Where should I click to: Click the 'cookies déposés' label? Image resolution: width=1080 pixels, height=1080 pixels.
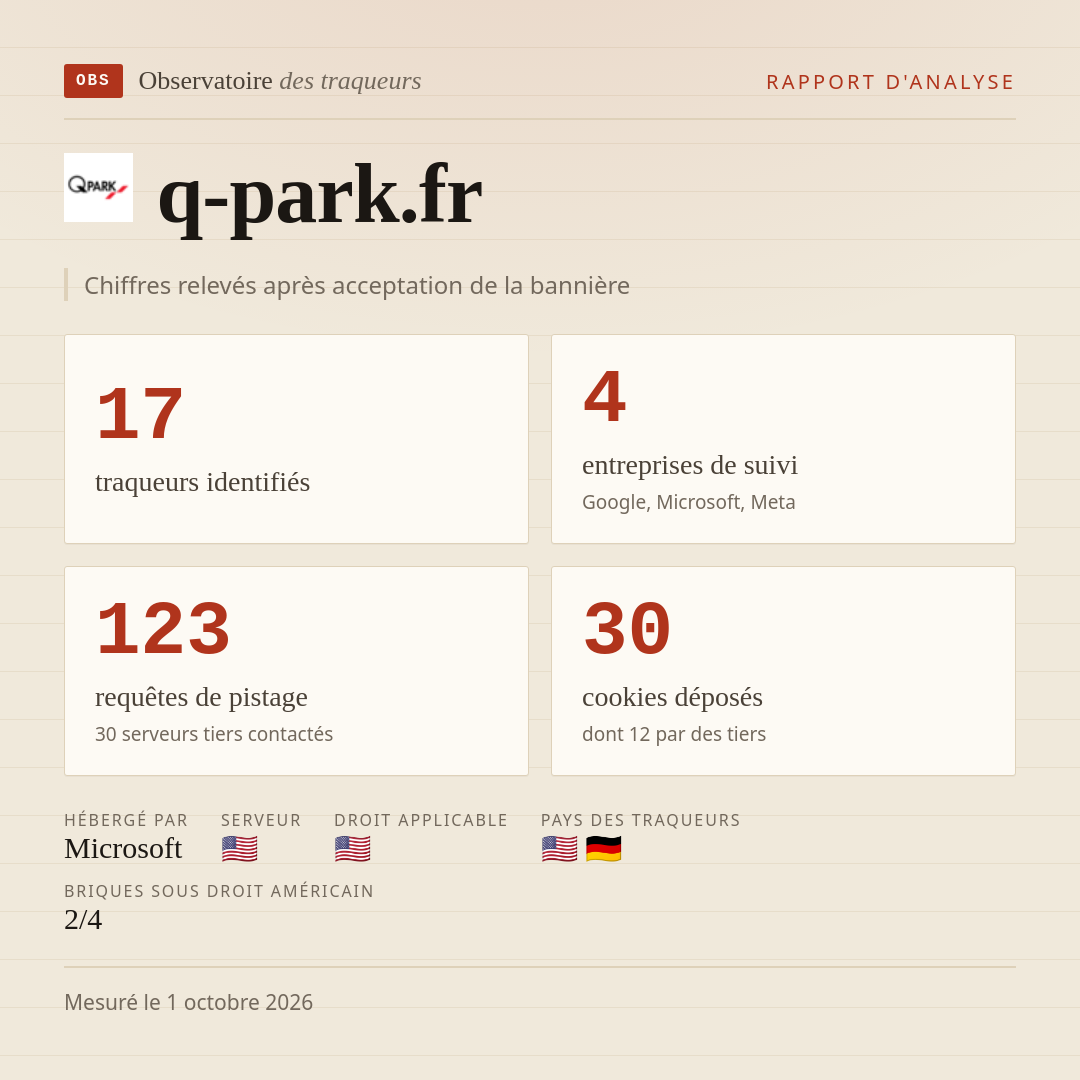pos(672,697)
